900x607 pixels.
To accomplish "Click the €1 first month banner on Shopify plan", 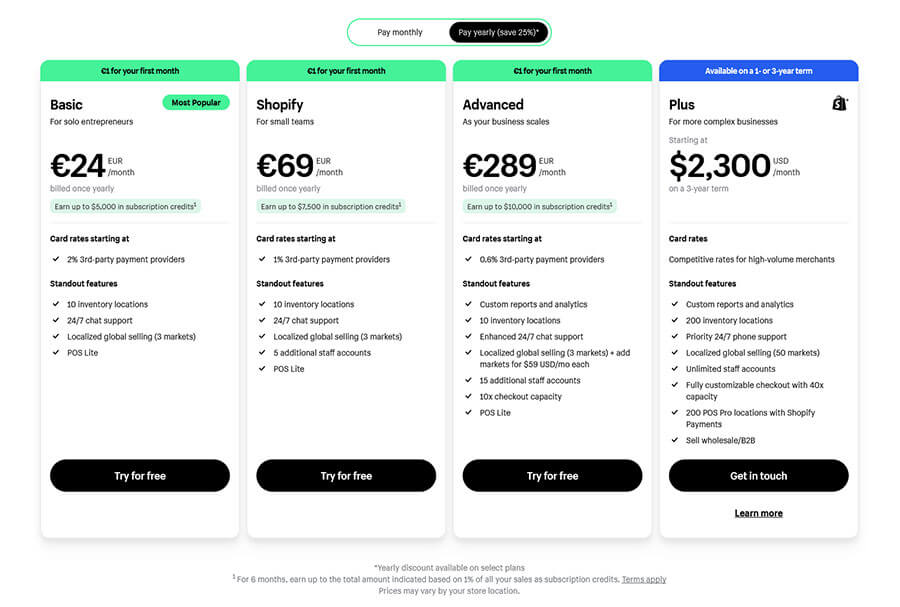I will (x=345, y=70).
